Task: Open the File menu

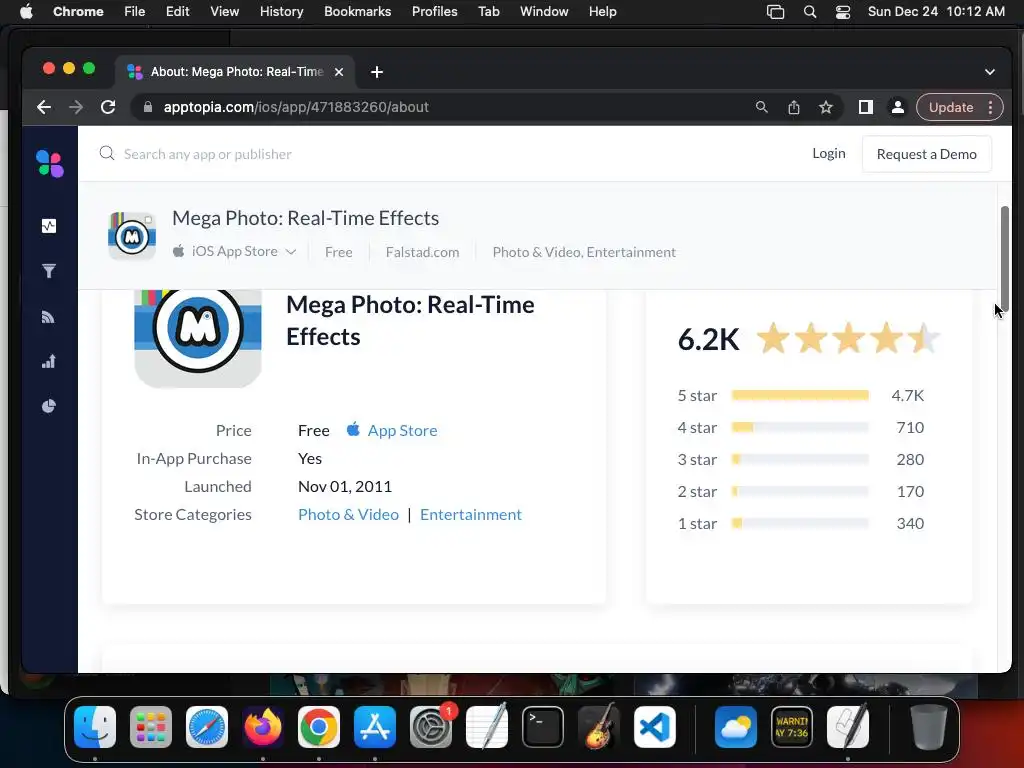Action: (x=135, y=12)
